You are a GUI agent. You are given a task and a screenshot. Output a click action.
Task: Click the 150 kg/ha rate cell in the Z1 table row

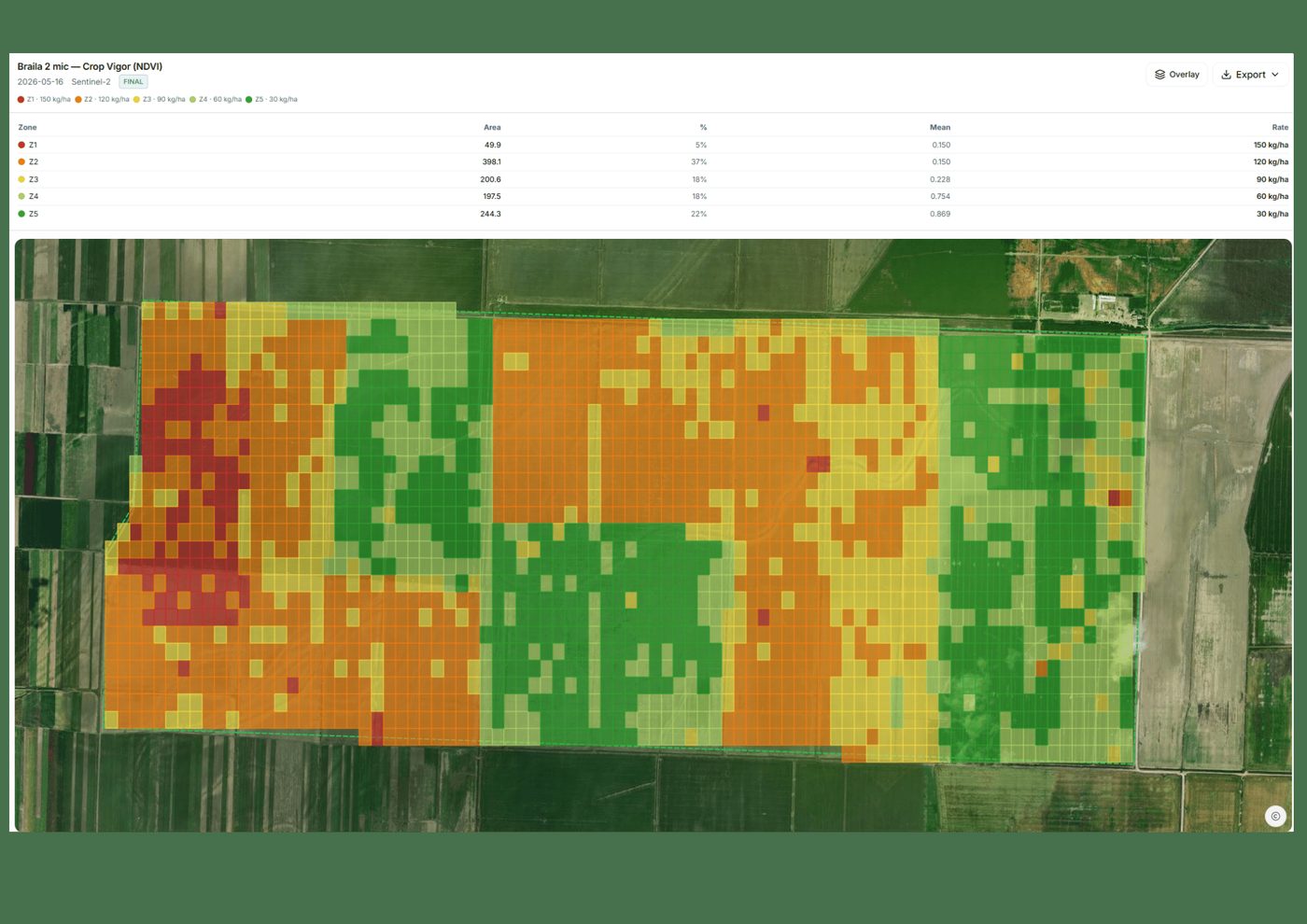1271,146
